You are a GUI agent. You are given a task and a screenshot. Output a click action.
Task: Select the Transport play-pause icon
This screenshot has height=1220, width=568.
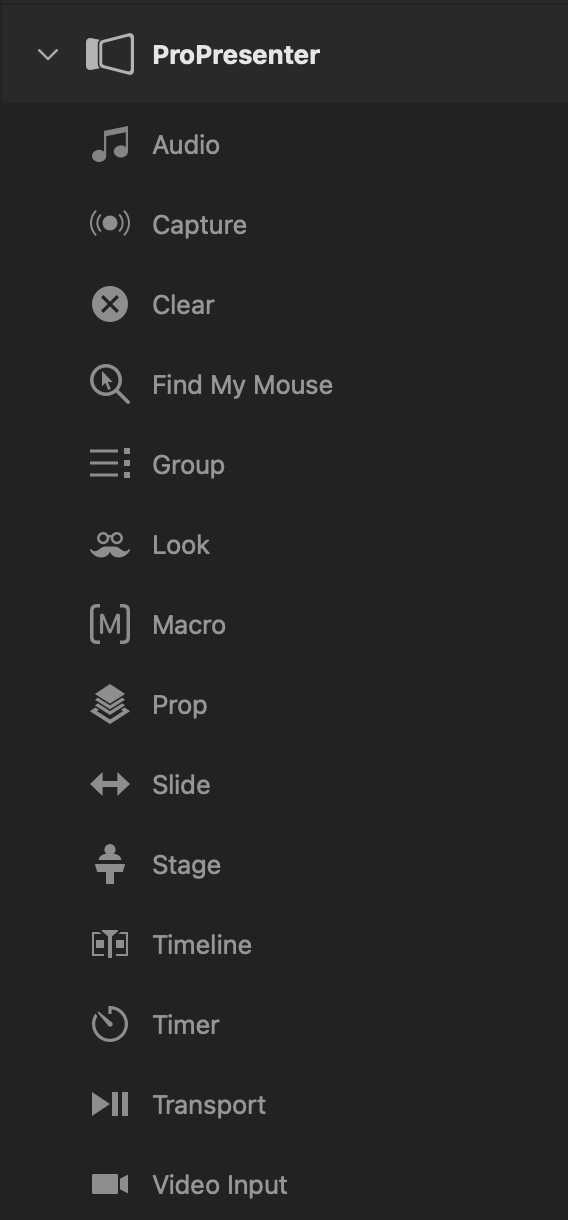click(x=110, y=1105)
